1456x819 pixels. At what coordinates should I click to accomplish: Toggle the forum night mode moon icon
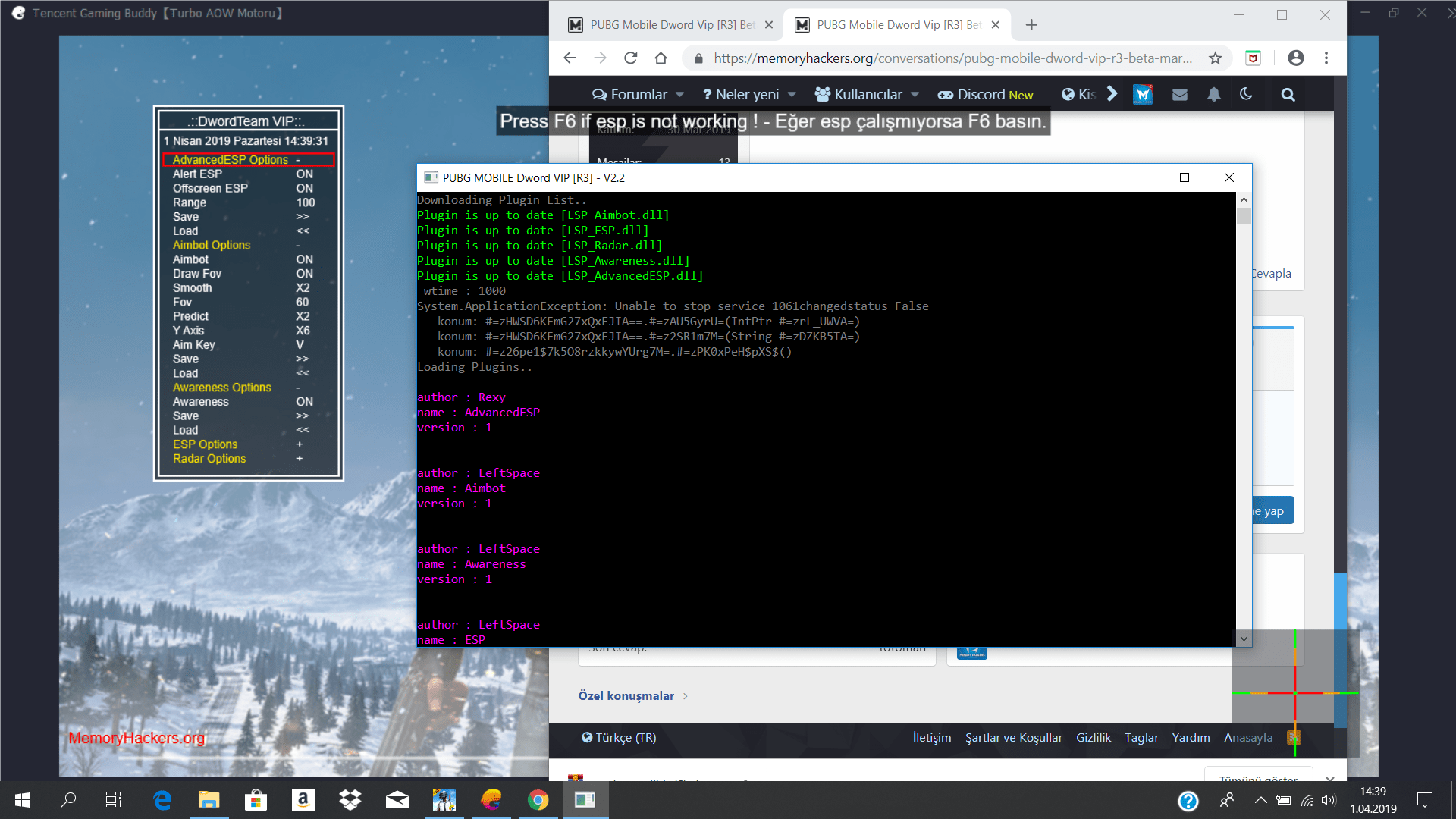point(1246,94)
